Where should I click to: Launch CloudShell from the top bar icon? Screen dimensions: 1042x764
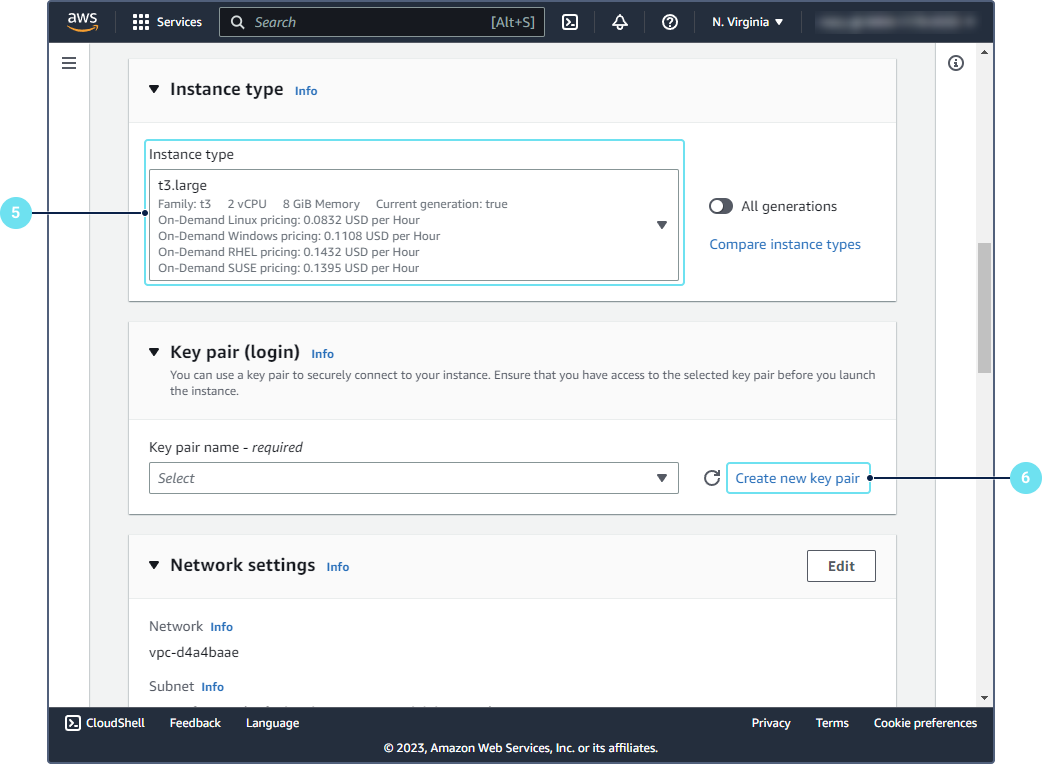570,22
